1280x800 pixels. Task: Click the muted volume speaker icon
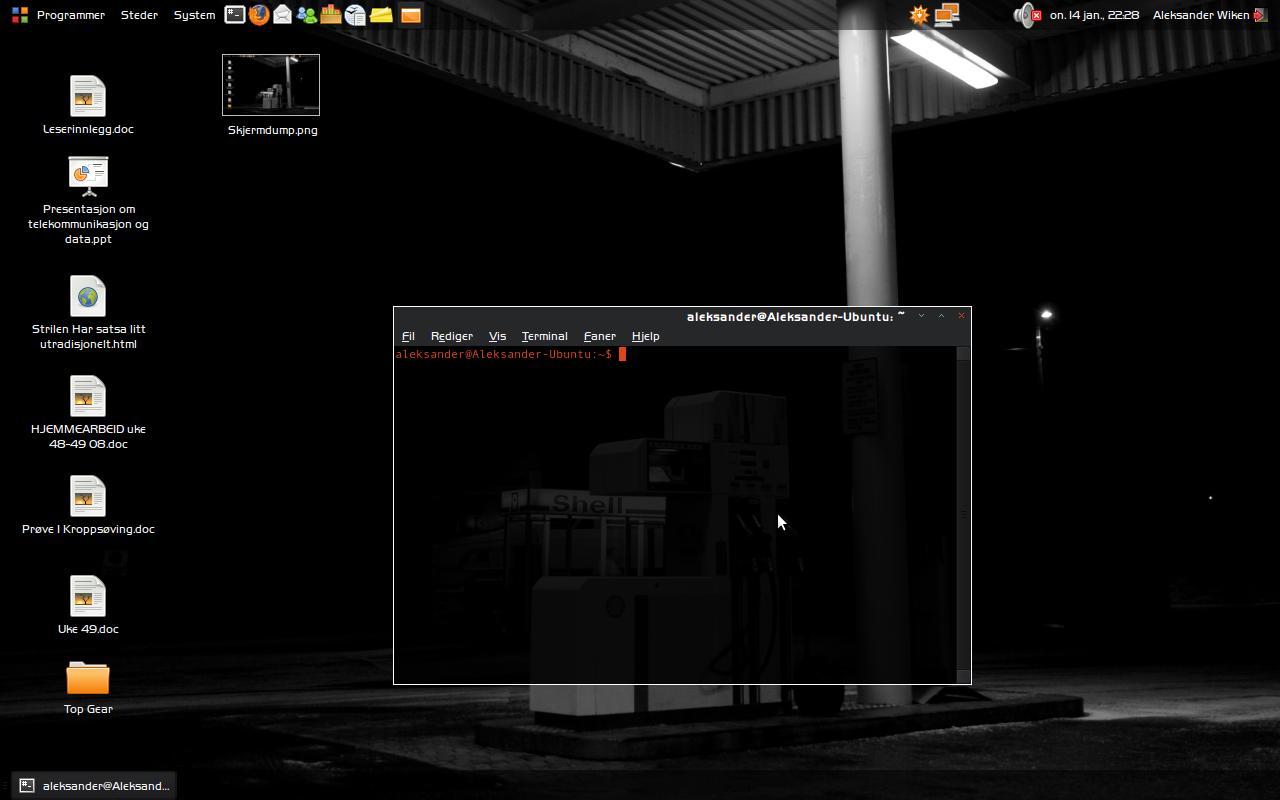click(1028, 14)
